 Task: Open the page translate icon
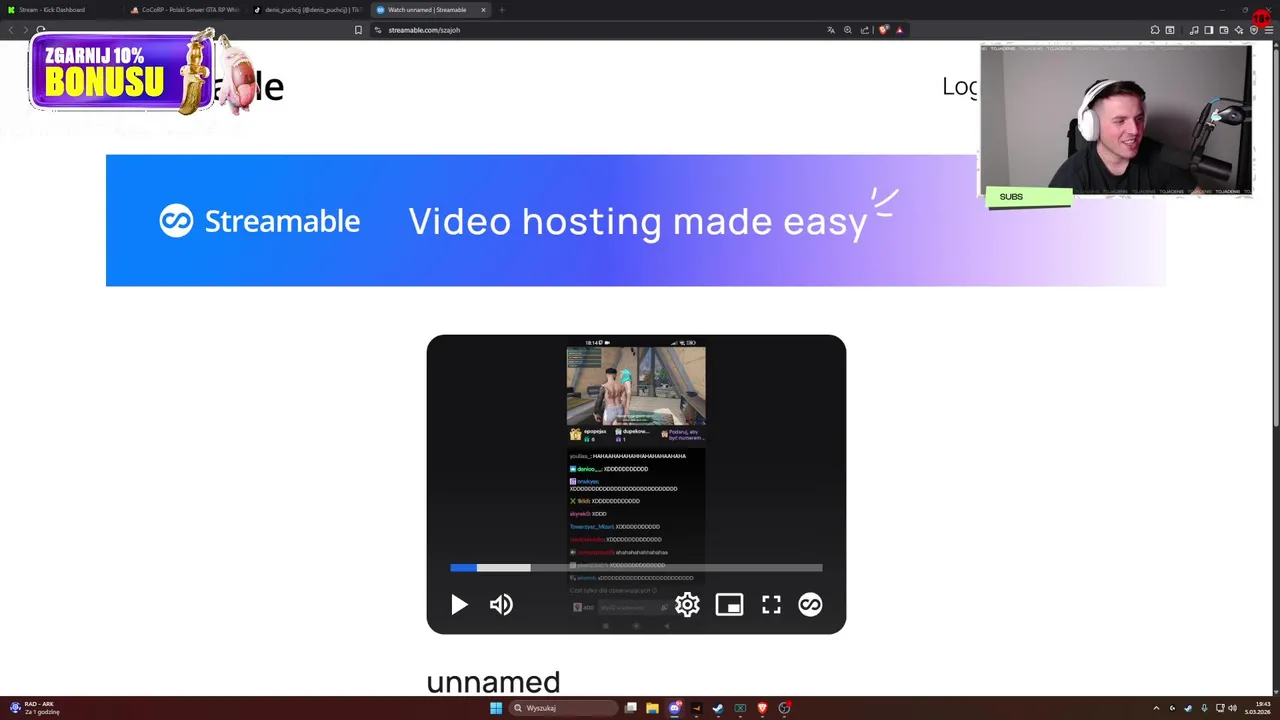831,30
